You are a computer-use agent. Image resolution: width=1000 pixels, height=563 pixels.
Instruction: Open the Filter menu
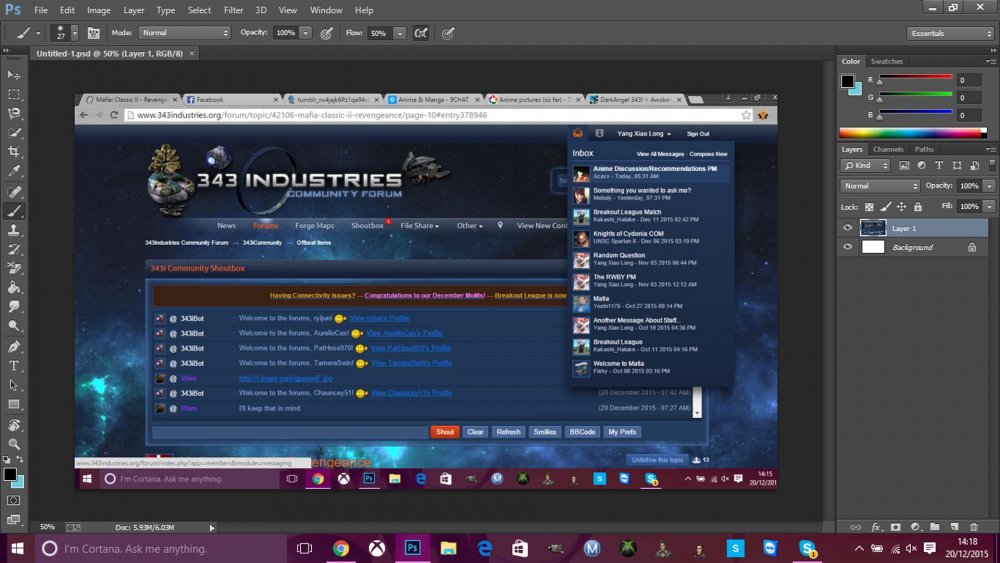coord(233,10)
